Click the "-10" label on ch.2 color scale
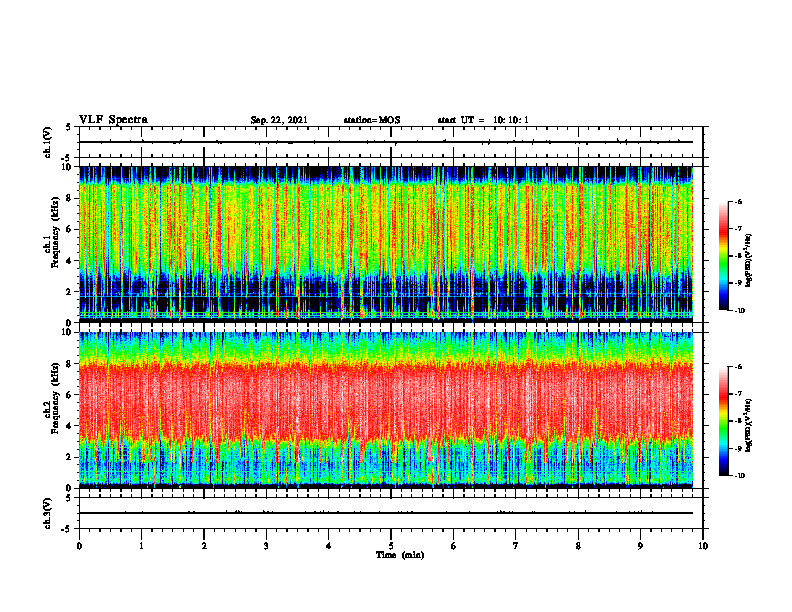The height and width of the screenshot is (612, 792). (739, 476)
